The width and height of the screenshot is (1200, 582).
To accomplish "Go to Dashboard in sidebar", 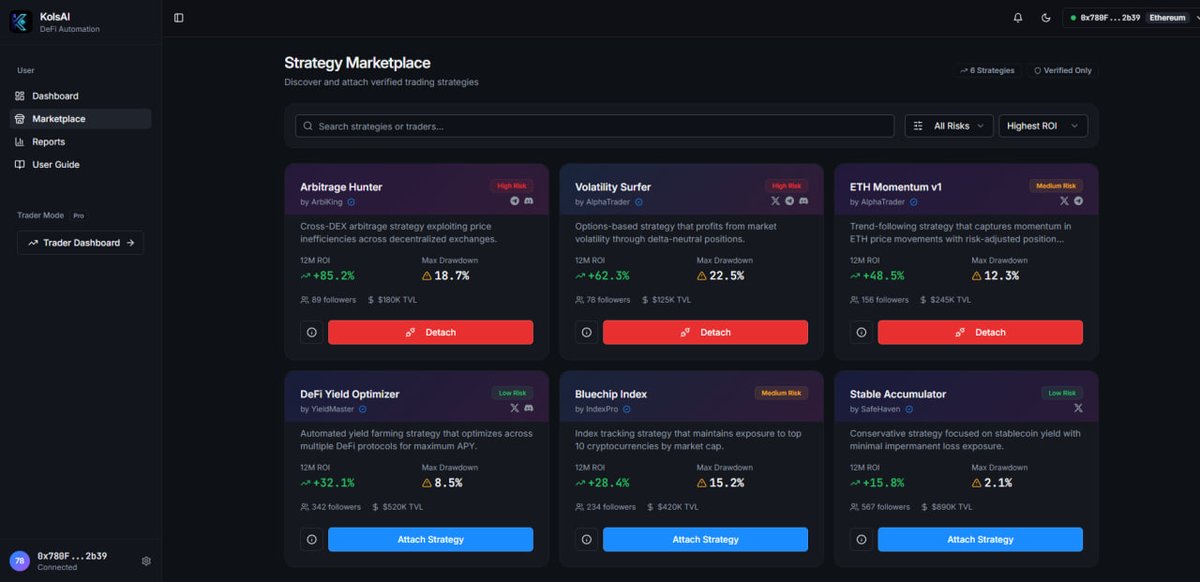I will pyautogui.click(x=80, y=96).
